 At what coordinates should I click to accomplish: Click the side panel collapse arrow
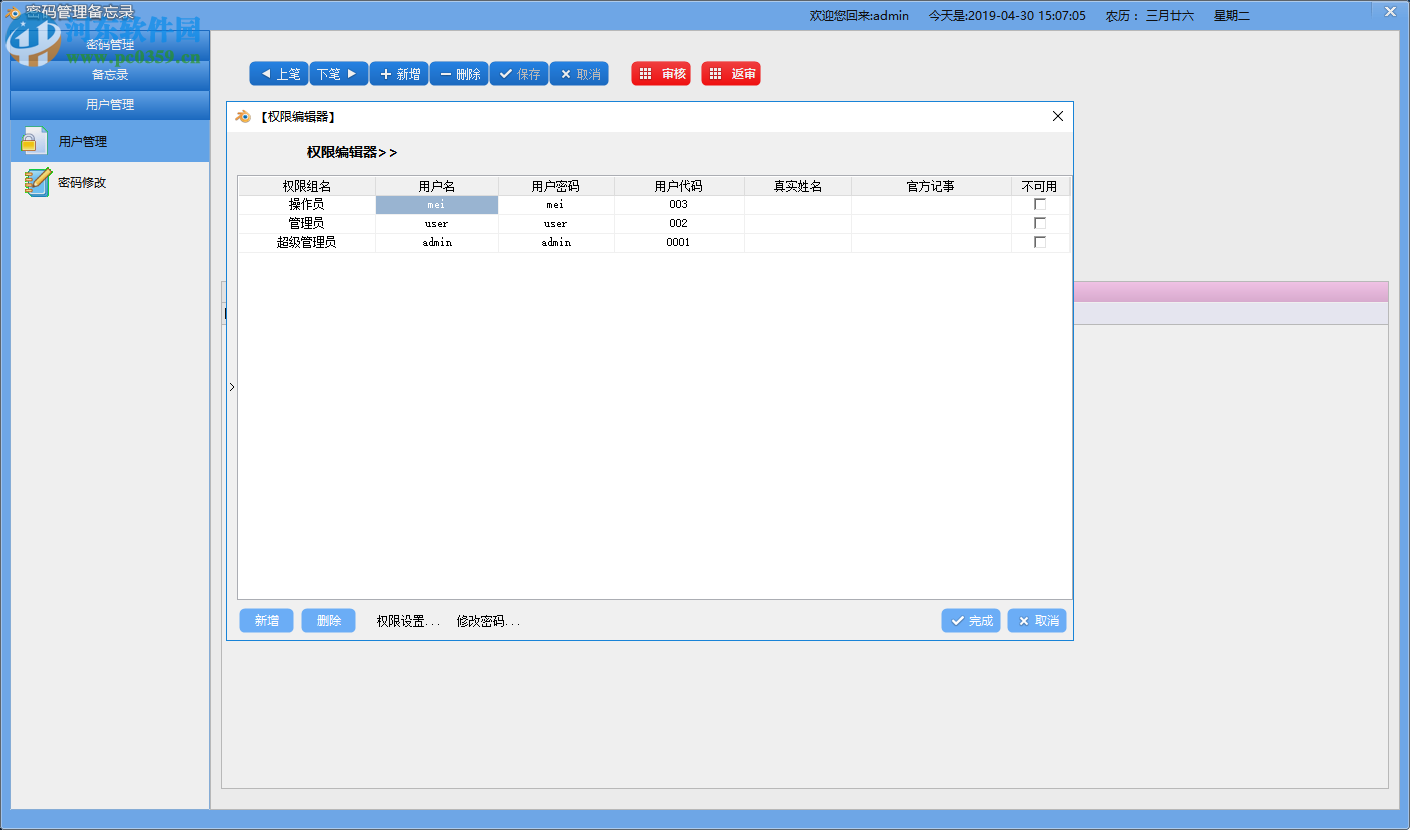(231, 387)
